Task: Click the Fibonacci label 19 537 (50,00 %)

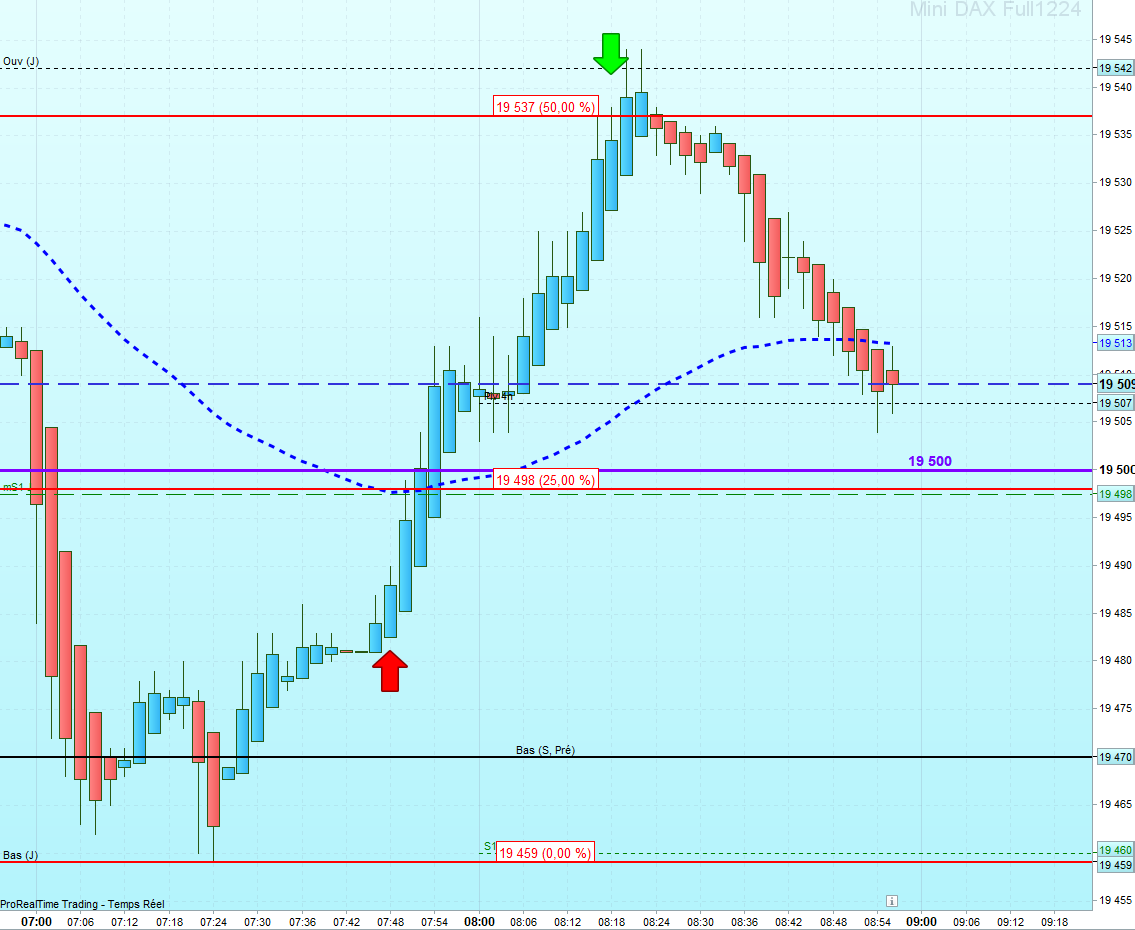Action: 546,107
